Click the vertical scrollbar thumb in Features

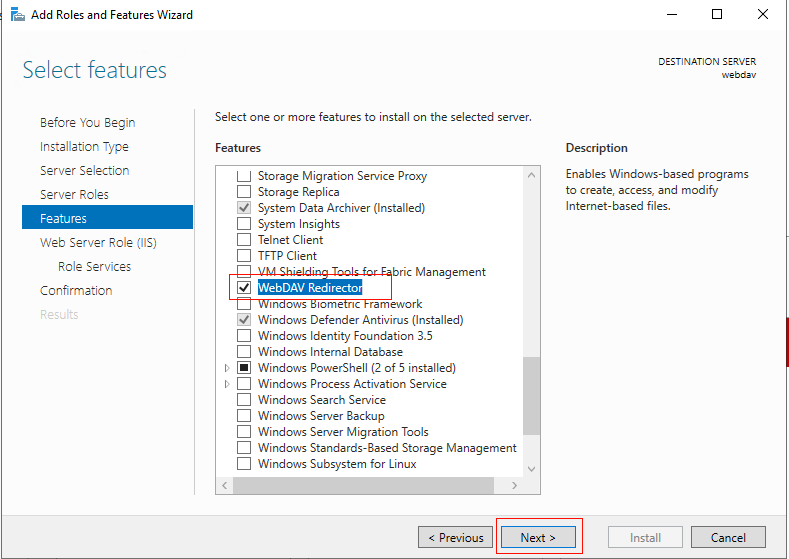[531, 396]
